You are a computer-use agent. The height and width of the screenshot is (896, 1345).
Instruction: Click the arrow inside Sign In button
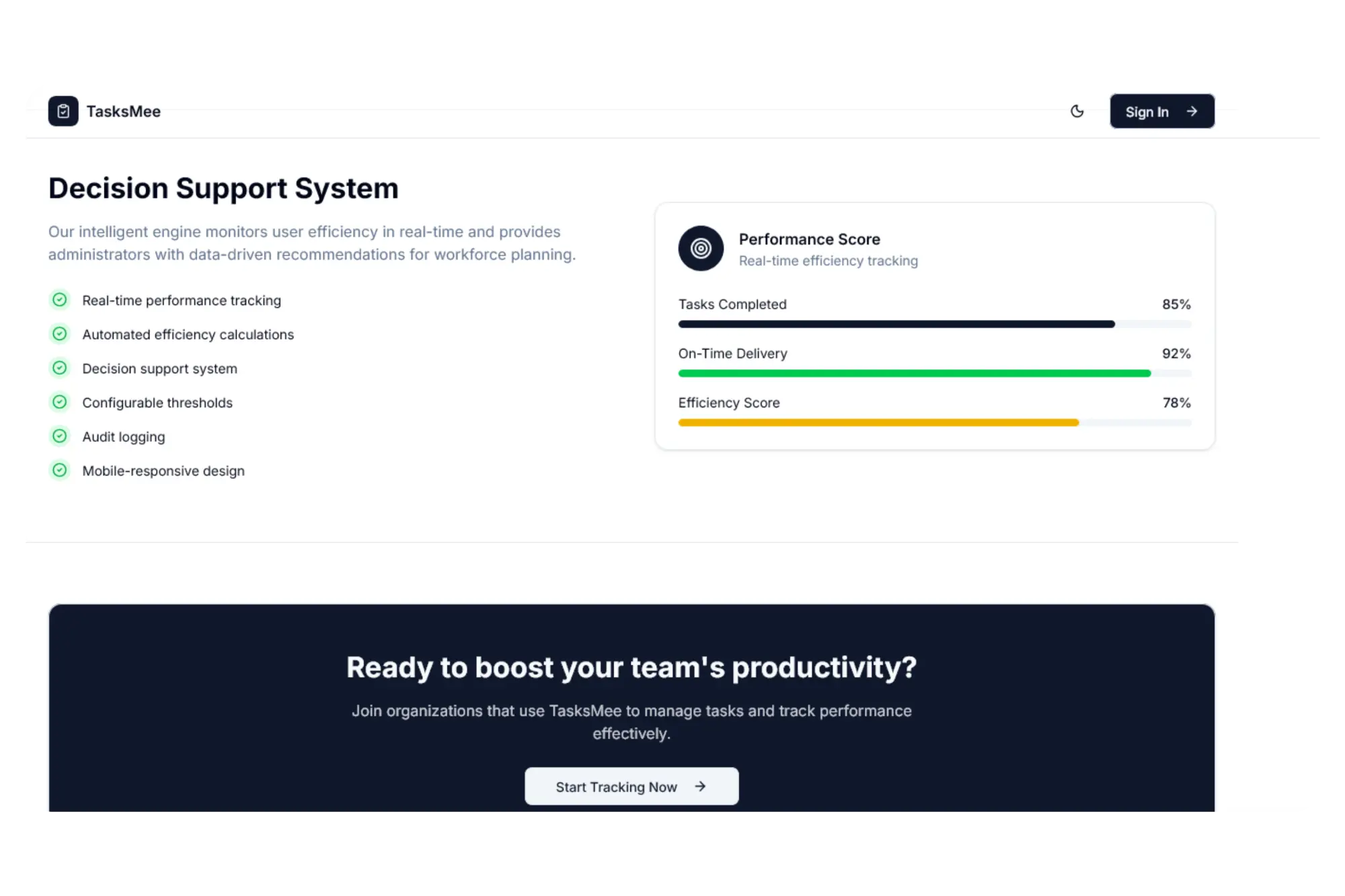[x=1192, y=112]
